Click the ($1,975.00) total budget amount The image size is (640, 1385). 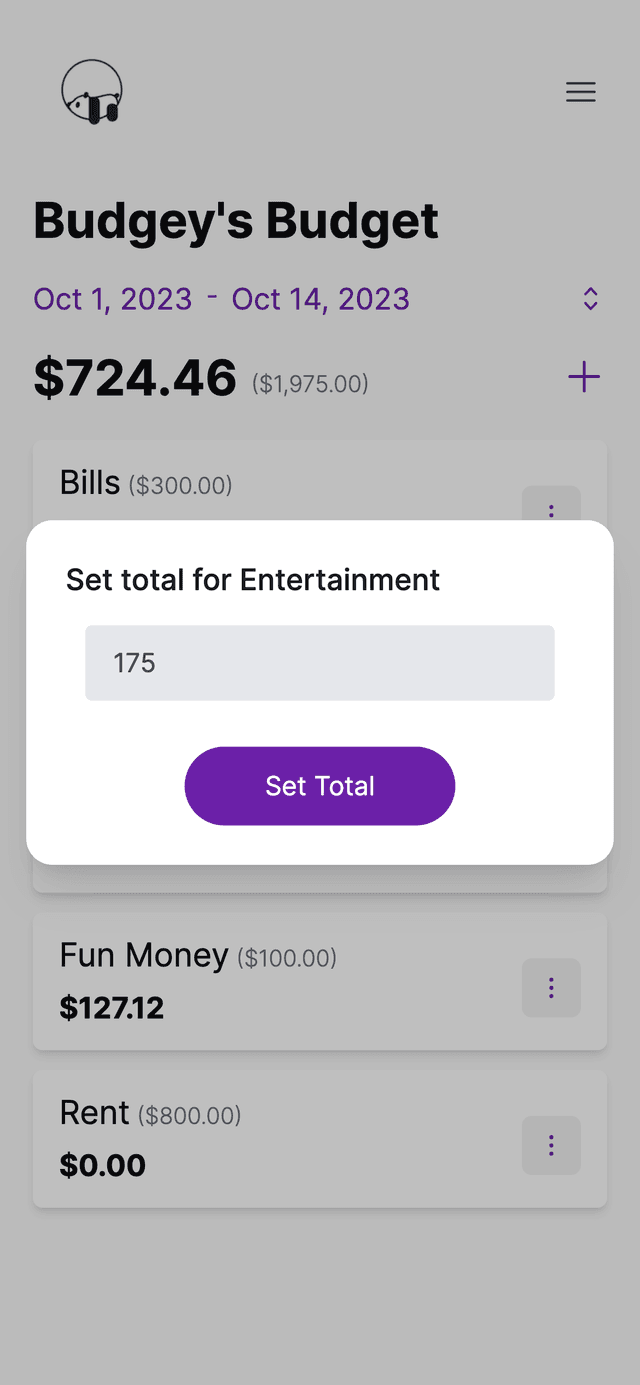click(310, 383)
